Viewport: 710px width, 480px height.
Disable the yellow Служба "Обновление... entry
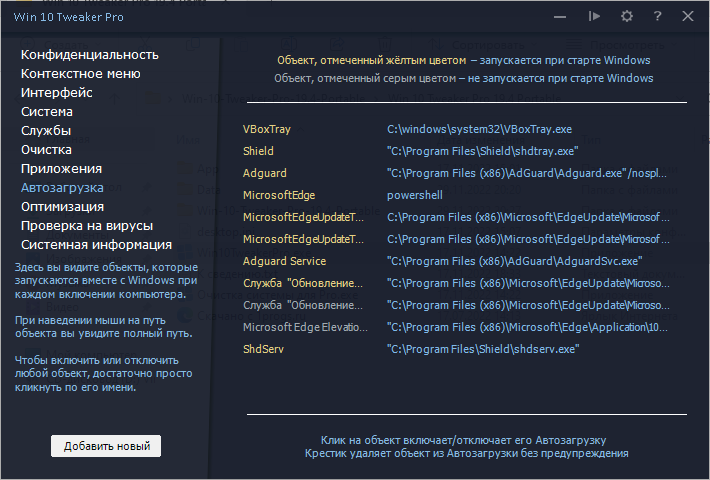click(x=303, y=283)
